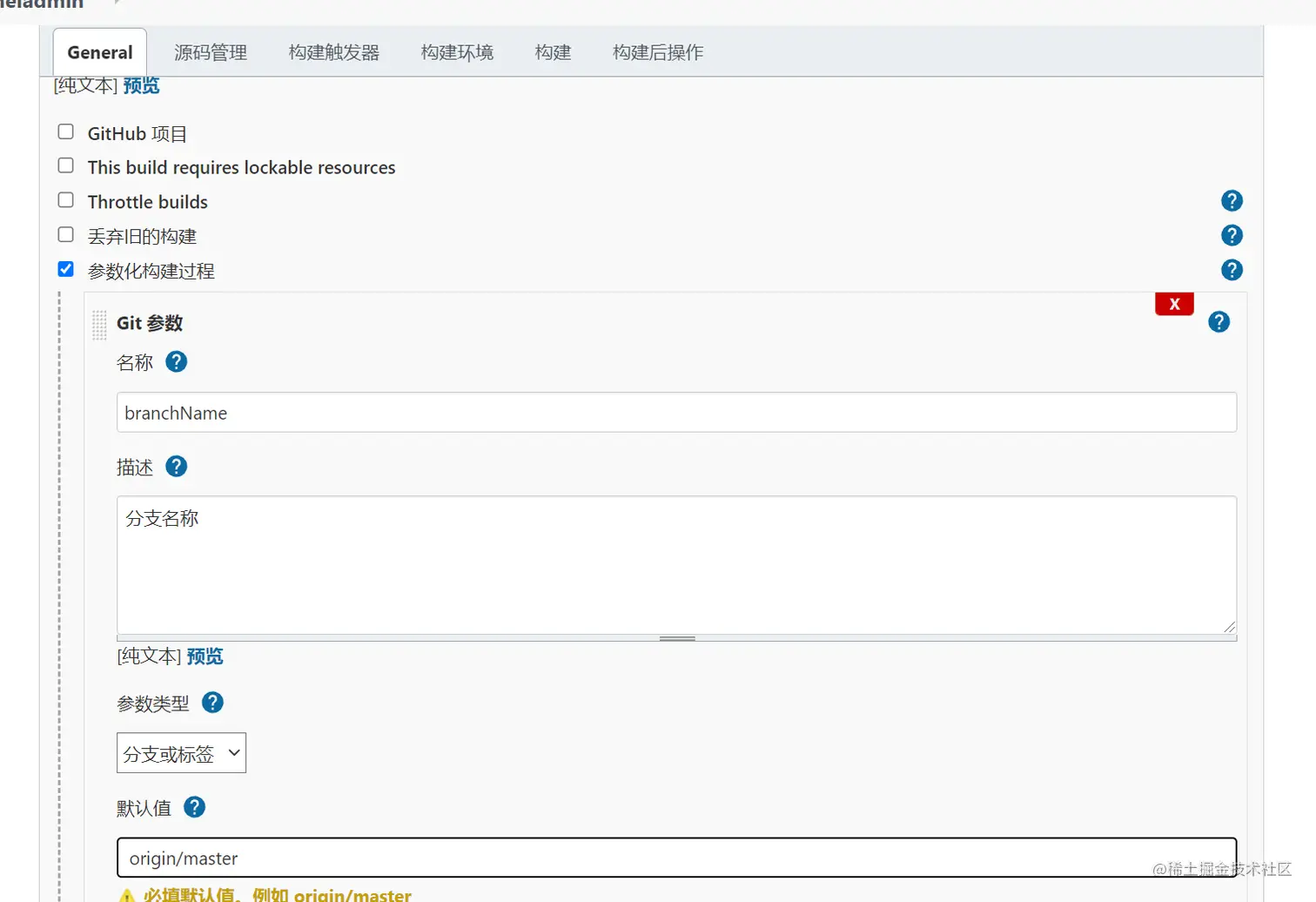Show help for 参数类型 field
This screenshot has height=902, width=1316.
pos(212,703)
